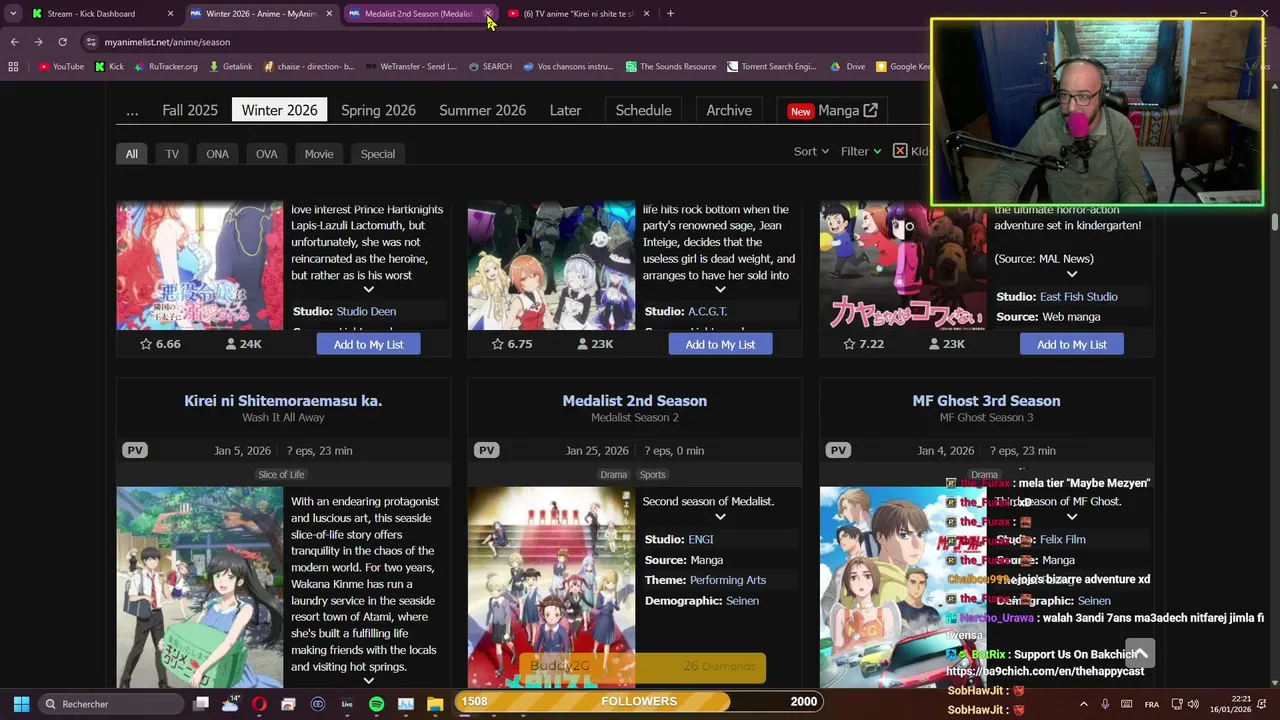The width and height of the screenshot is (1280, 720).
Task: Add Studio Deen anime to My List
Action: tap(368, 344)
